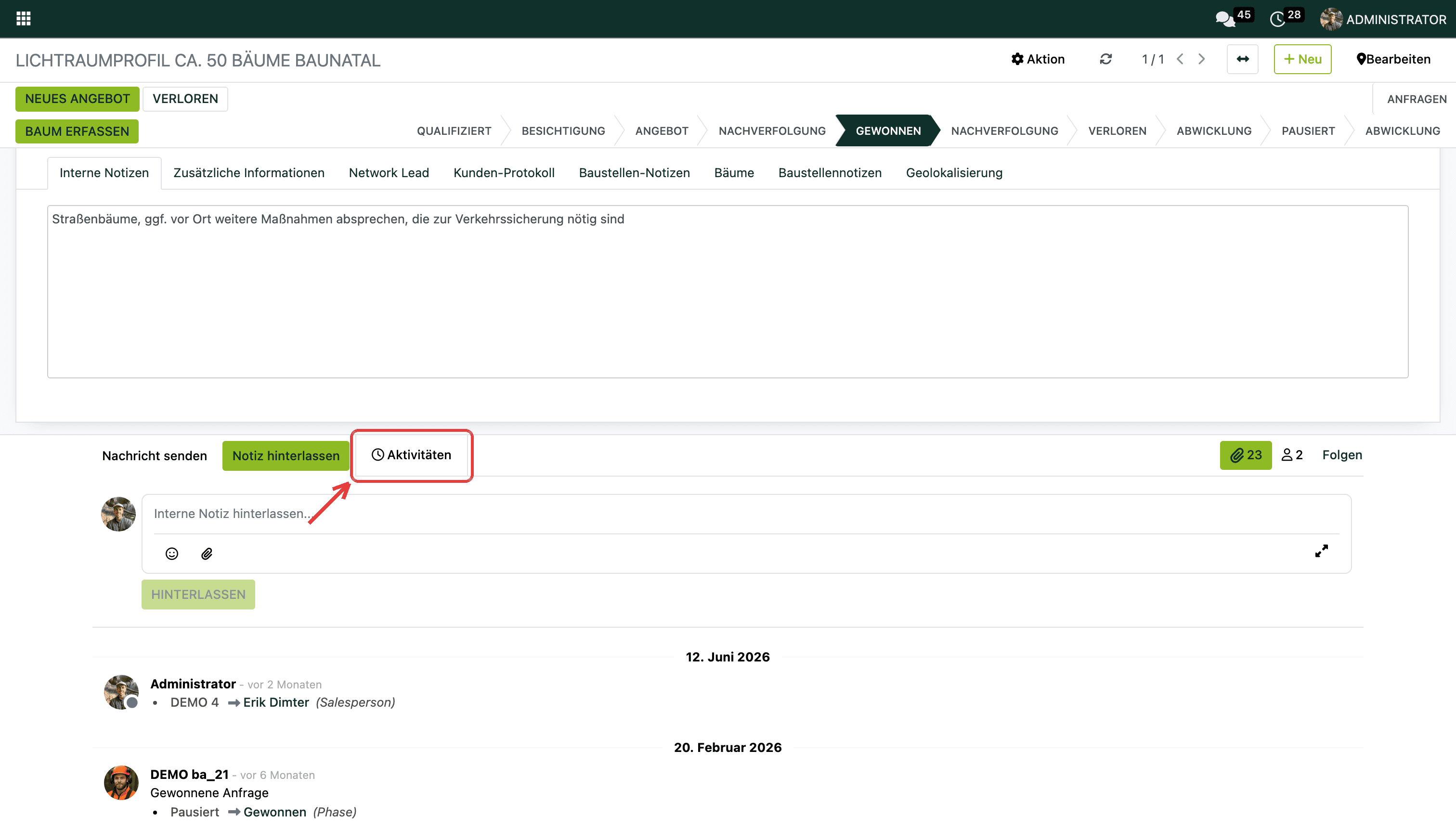Select the VERLOREN stage in the statusbar

[1117, 131]
